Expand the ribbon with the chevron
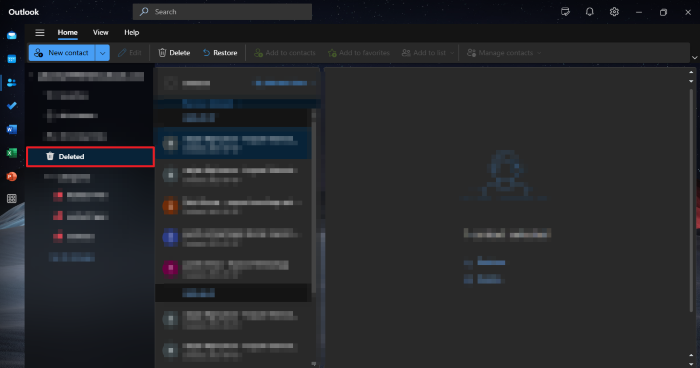This screenshot has width=700, height=368. (694, 58)
